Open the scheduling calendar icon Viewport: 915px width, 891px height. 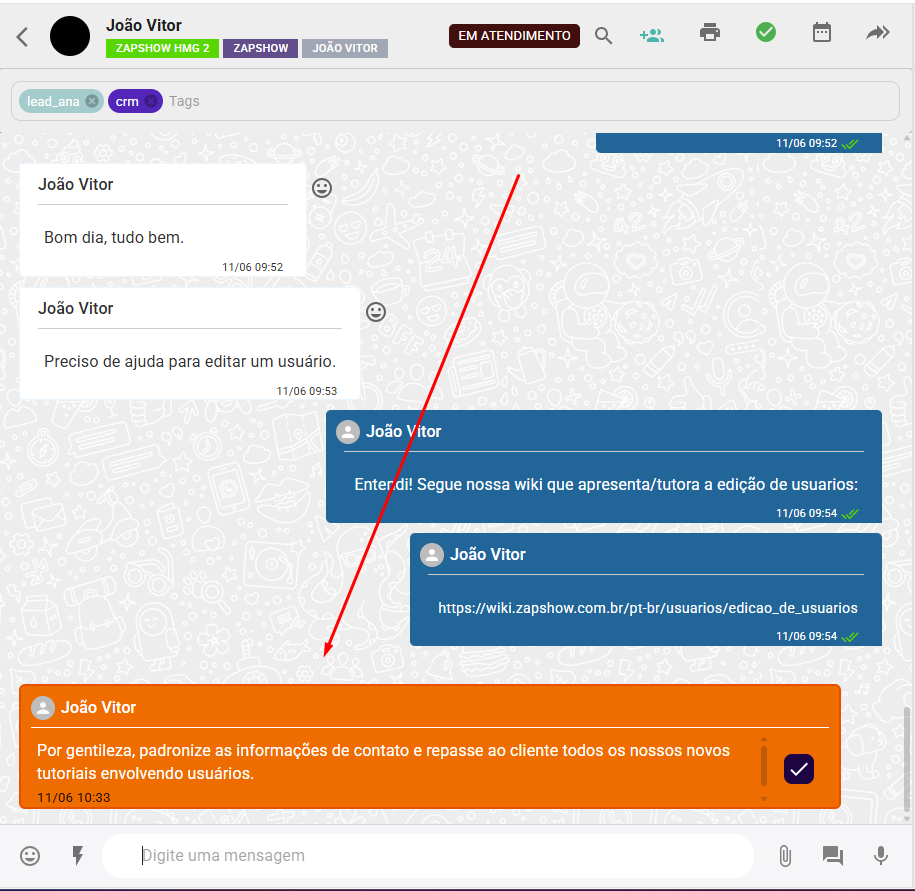[x=821, y=33]
